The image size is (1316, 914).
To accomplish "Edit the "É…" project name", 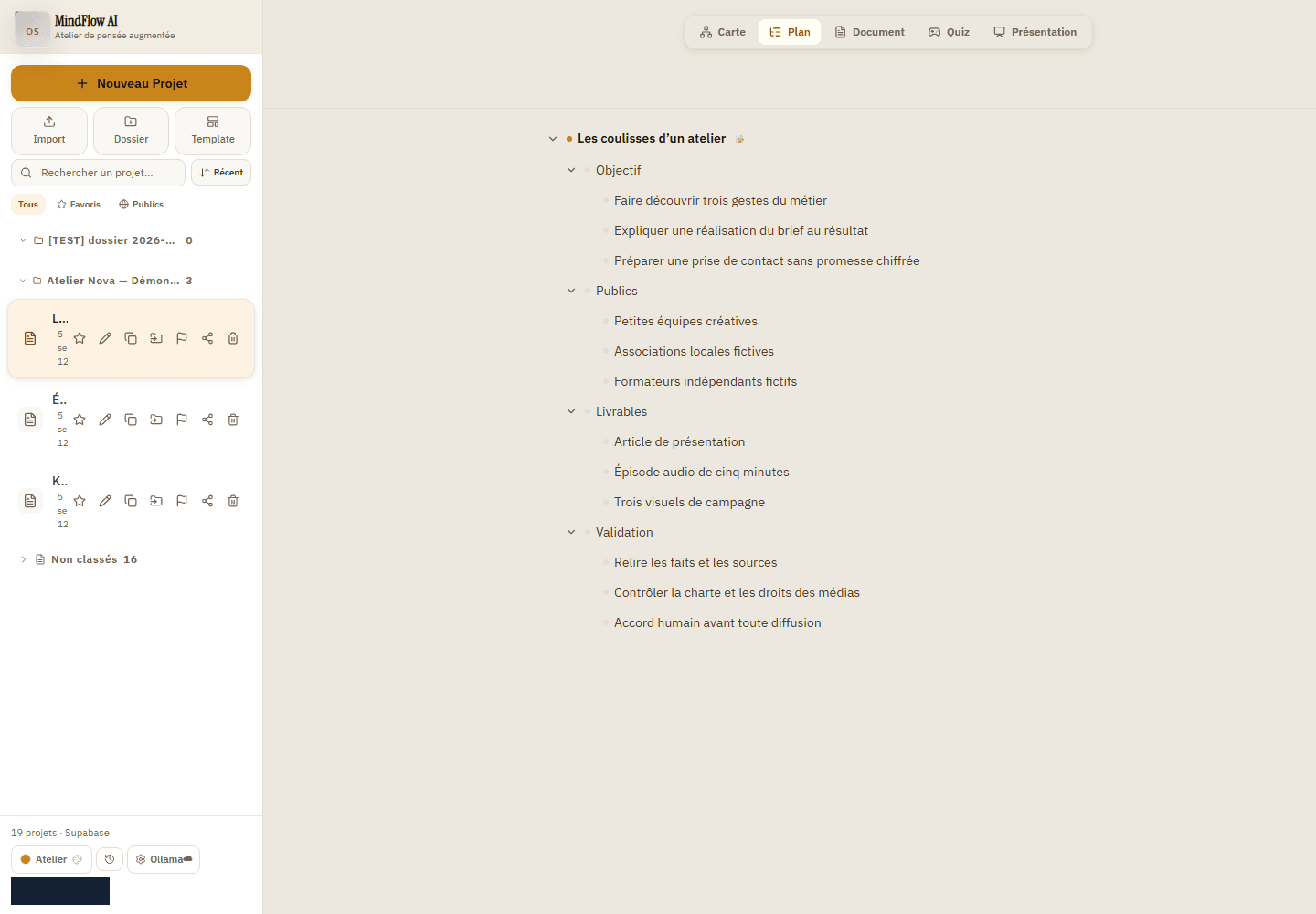I will (105, 420).
